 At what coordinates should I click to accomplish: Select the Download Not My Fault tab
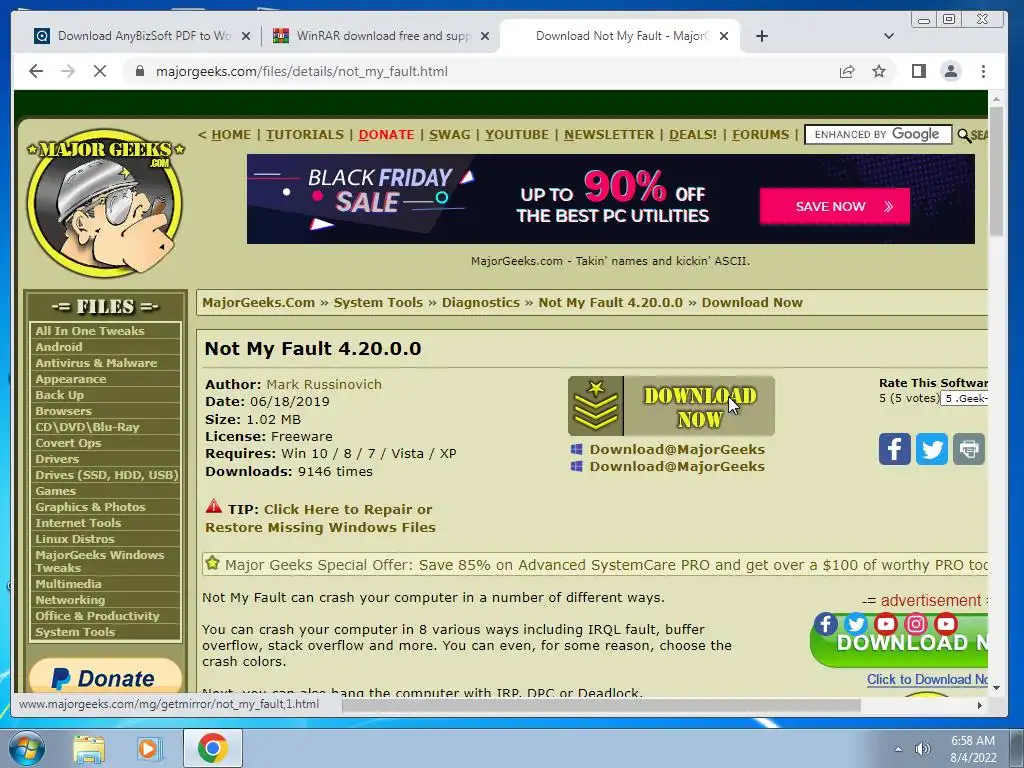tap(620, 36)
